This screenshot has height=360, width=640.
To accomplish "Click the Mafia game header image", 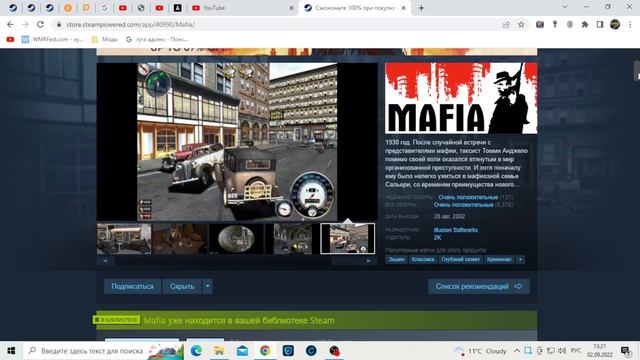I will point(461,98).
